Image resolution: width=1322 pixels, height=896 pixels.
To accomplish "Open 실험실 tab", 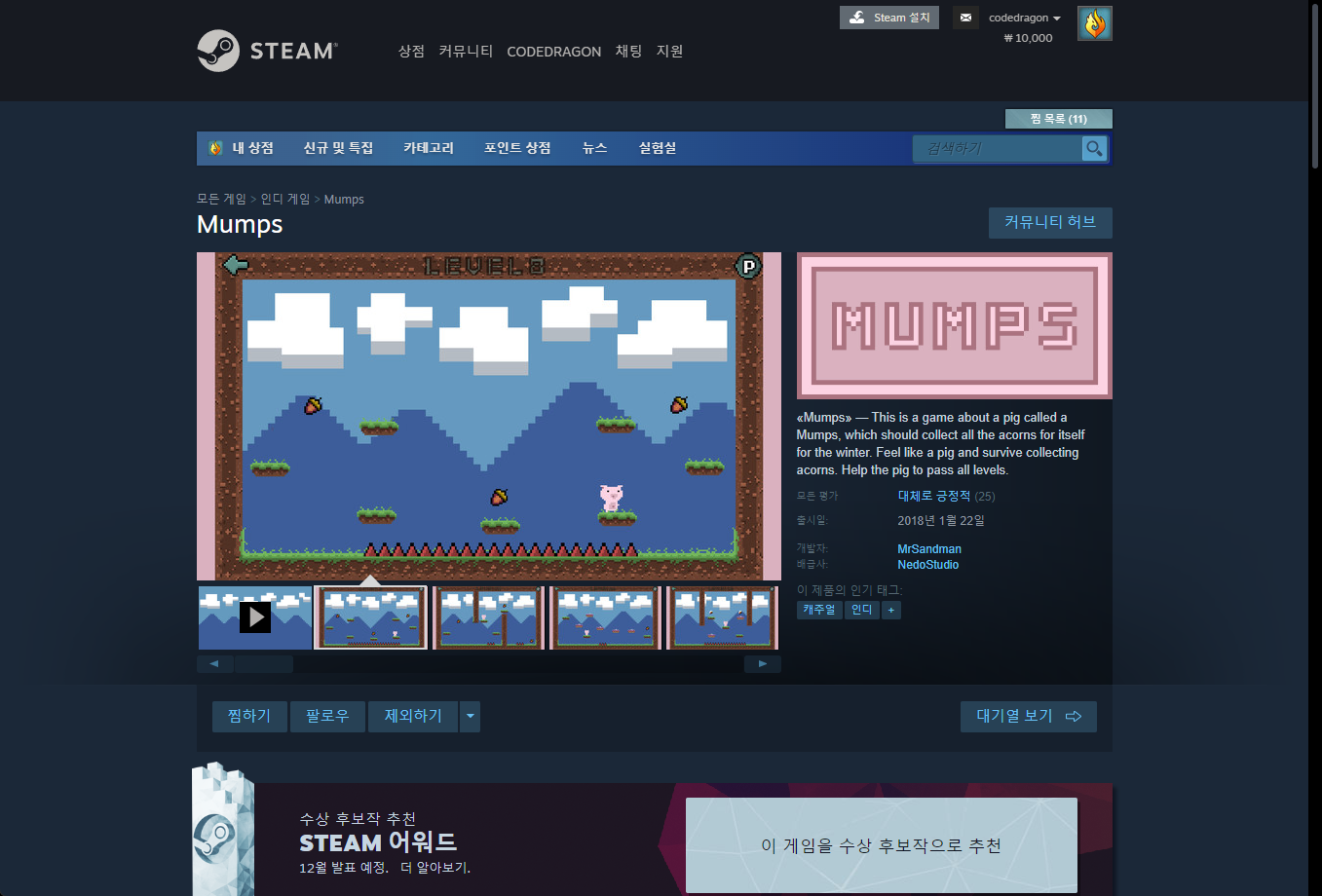I will 658,148.
